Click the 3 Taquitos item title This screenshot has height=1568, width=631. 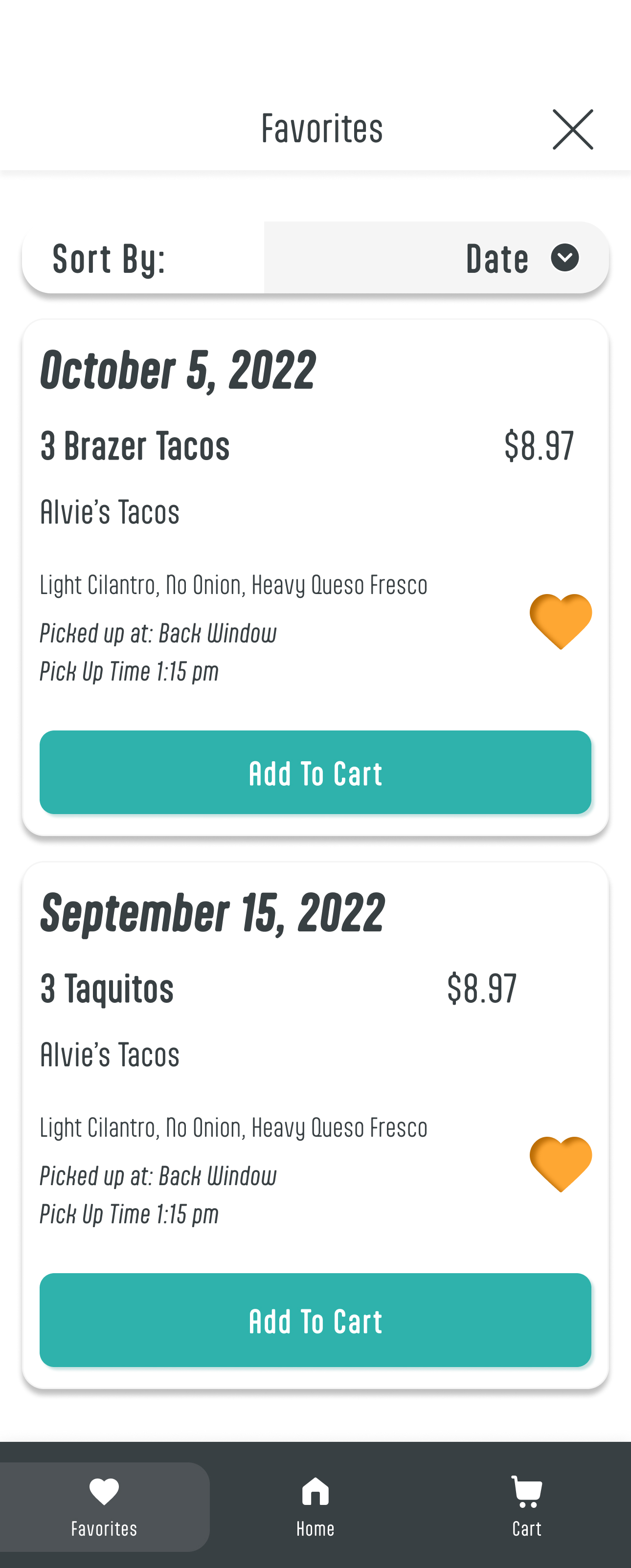point(107,989)
